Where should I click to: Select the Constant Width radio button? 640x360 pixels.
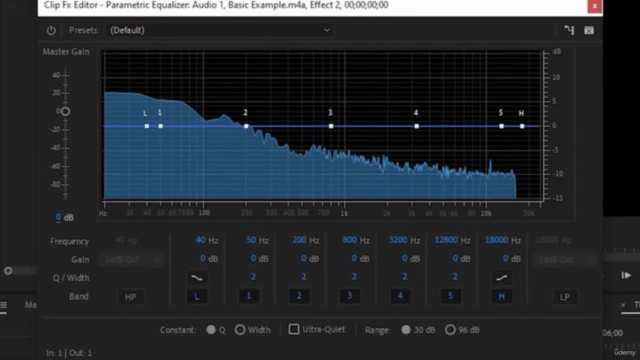[240, 330]
